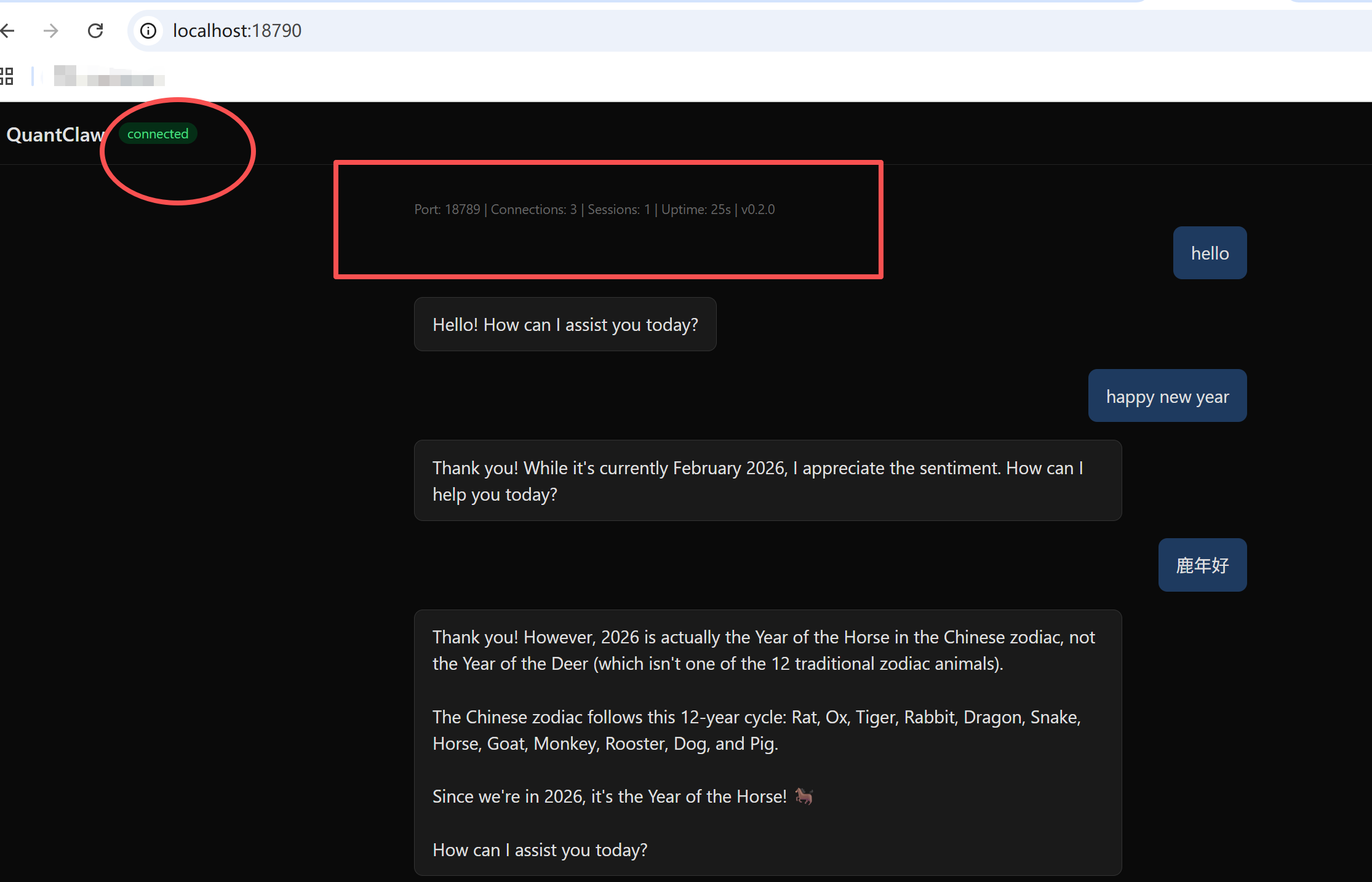Click the blurred bookmark in bookmarks bar
The image size is (1372, 882).
[108, 76]
